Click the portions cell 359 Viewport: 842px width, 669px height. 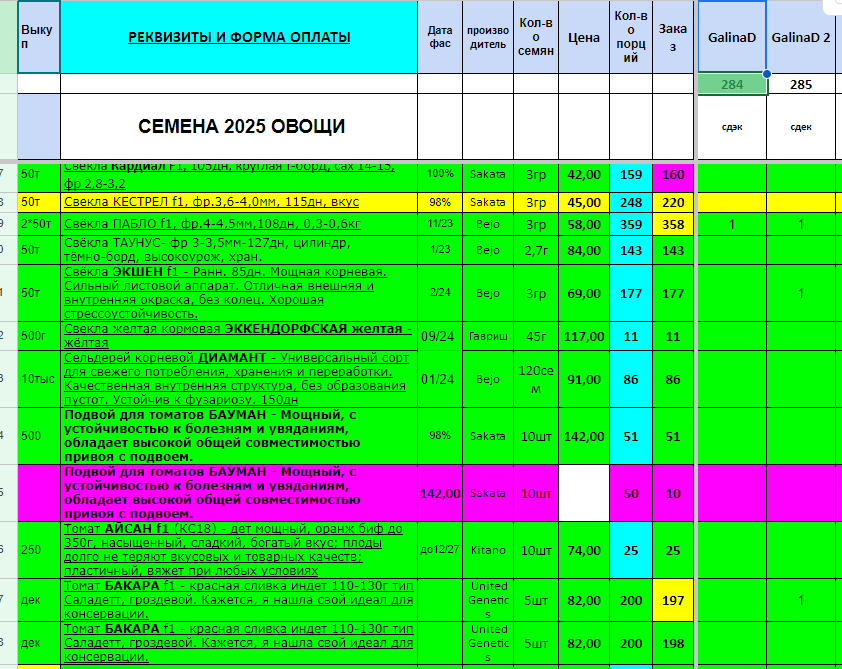631,224
